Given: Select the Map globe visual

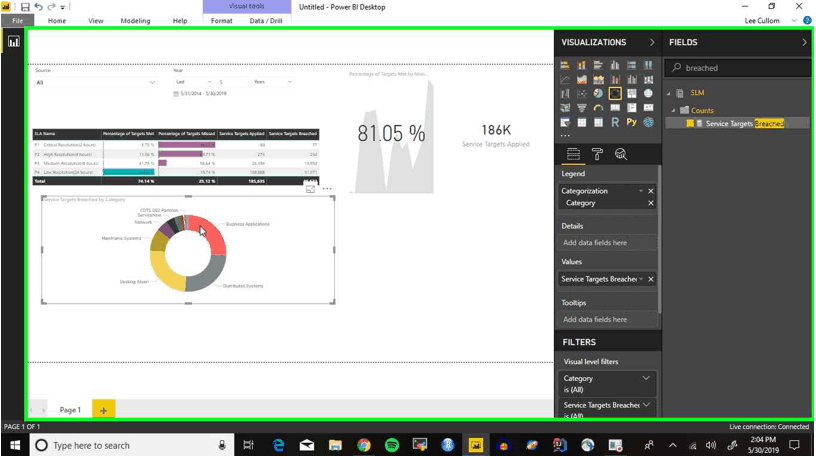Looking at the screenshot, I should pos(648,94).
